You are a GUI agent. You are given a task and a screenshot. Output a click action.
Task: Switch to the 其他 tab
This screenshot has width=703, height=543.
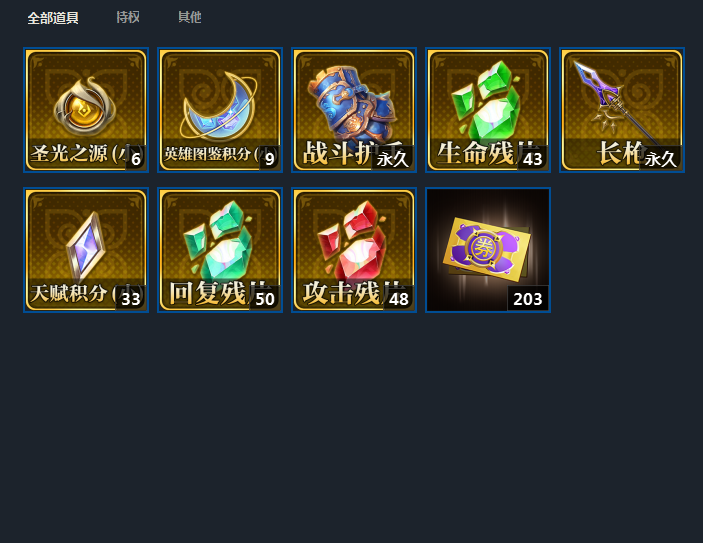190,17
